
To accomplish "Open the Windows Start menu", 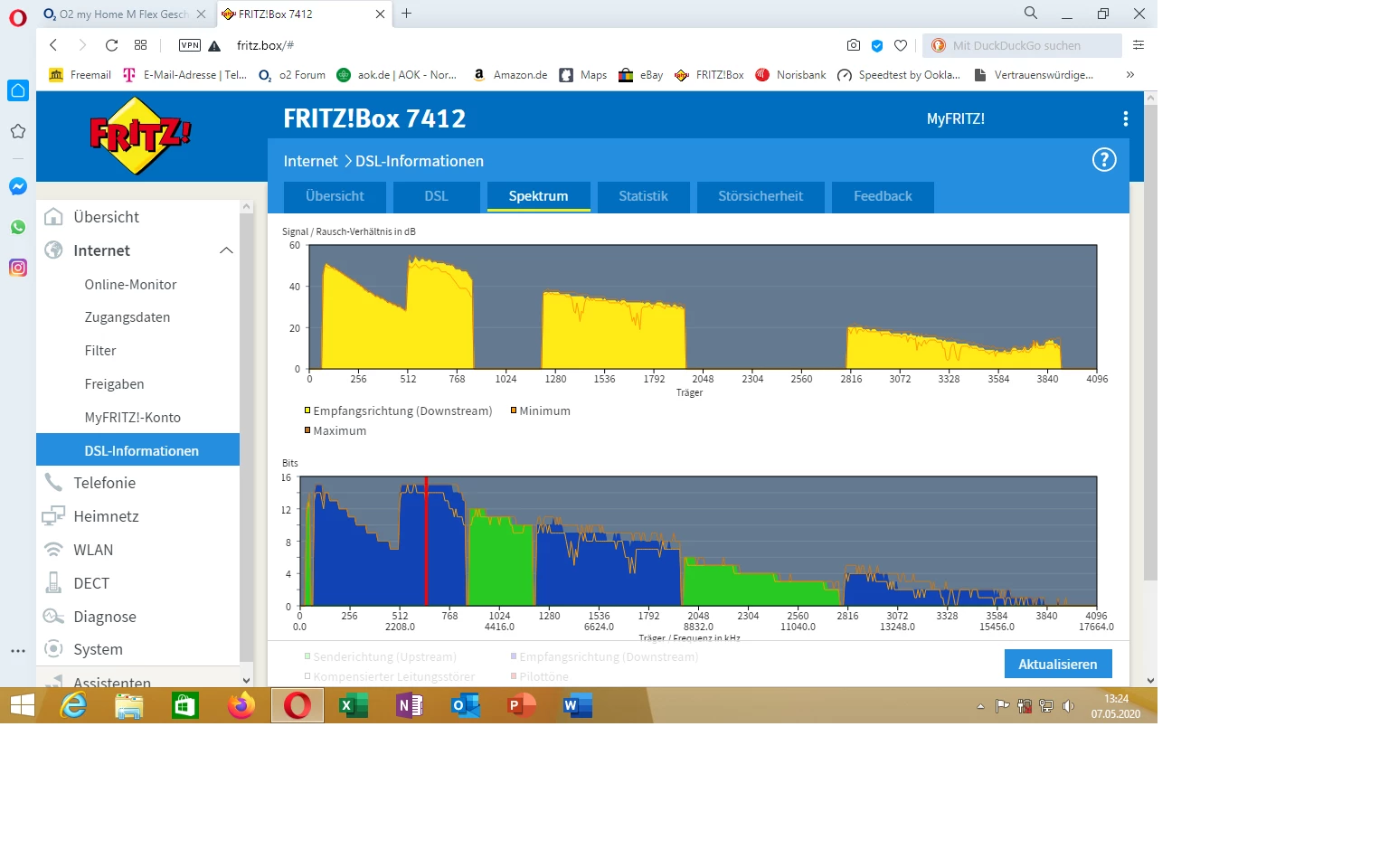I will (22, 705).
